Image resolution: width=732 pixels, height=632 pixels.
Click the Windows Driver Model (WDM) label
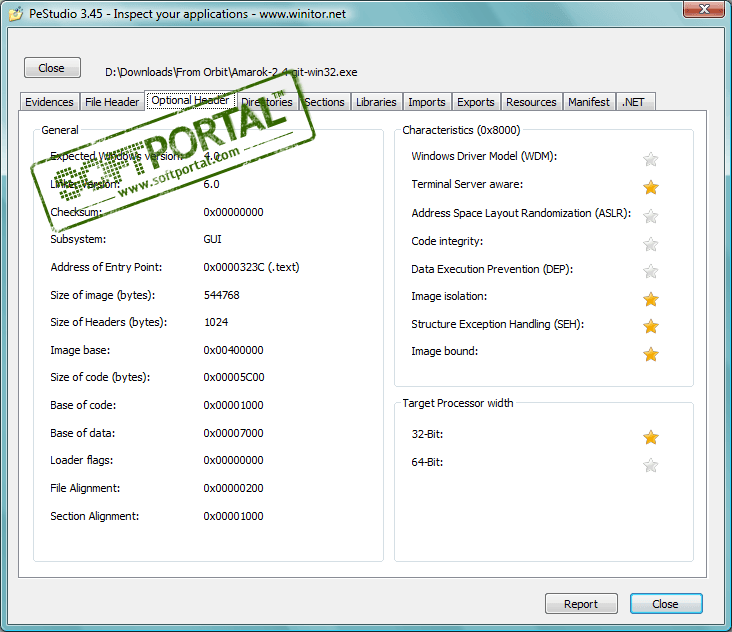pyautogui.click(x=484, y=156)
